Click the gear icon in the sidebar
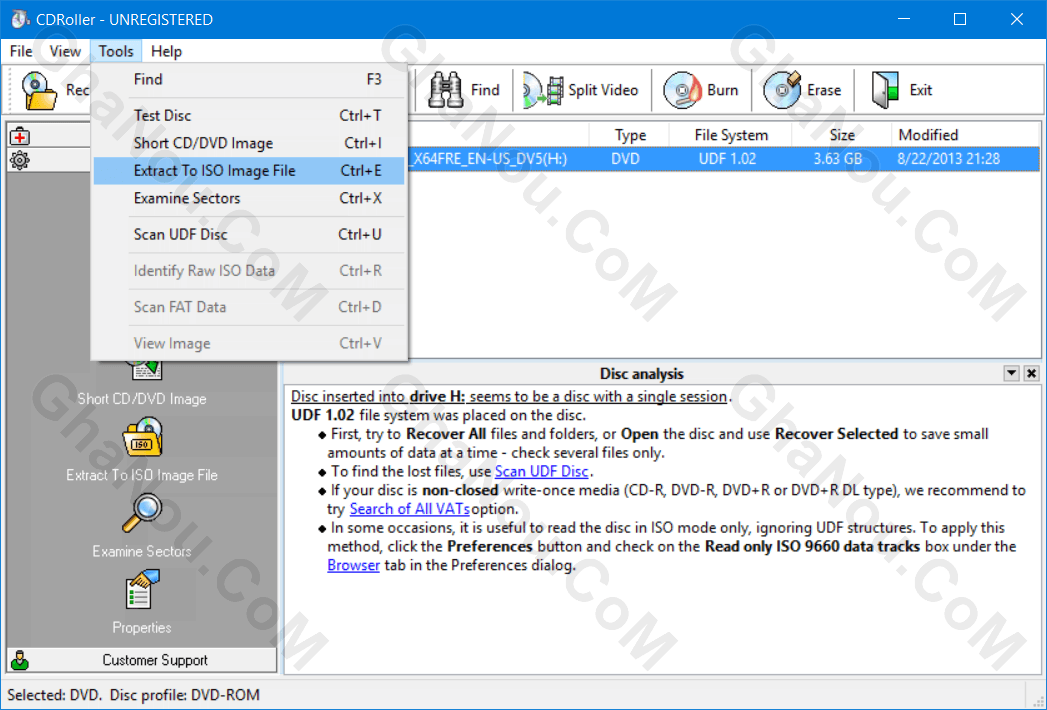Image resolution: width=1047 pixels, height=710 pixels. tap(20, 160)
